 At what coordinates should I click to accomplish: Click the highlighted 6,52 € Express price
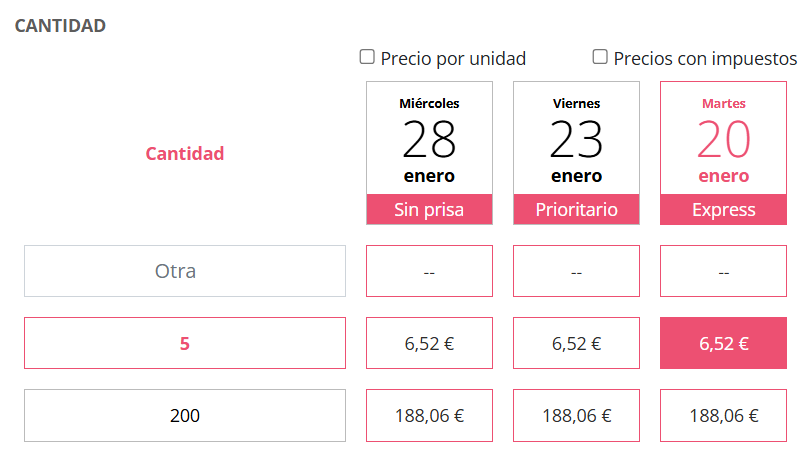[723, 343]
